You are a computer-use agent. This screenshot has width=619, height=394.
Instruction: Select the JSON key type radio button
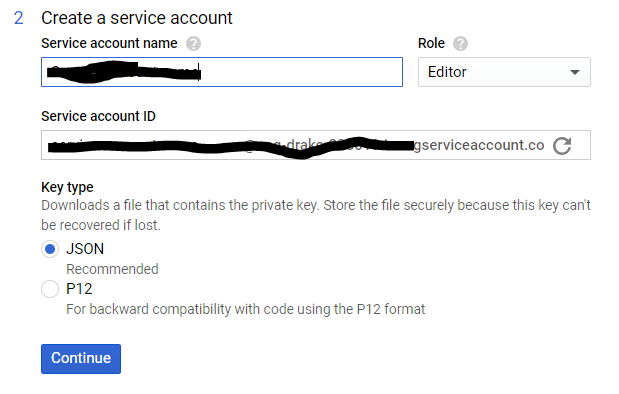tap(50, 249)
